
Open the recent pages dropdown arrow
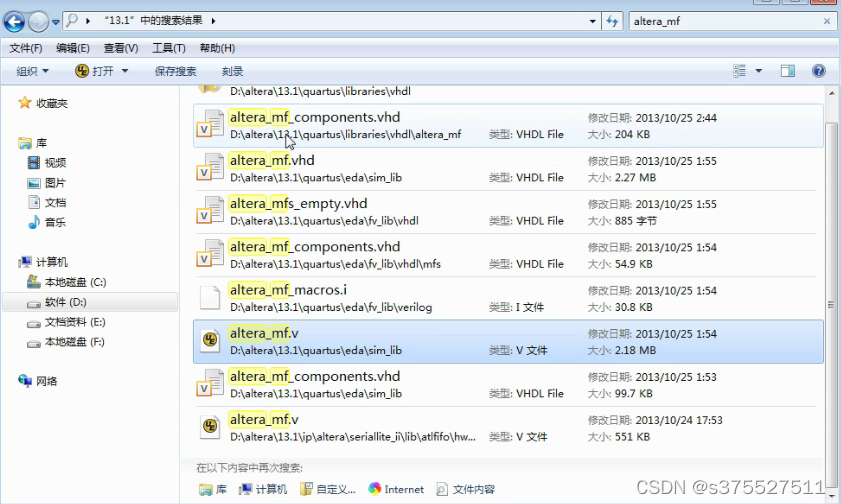[x=55, y=23]
